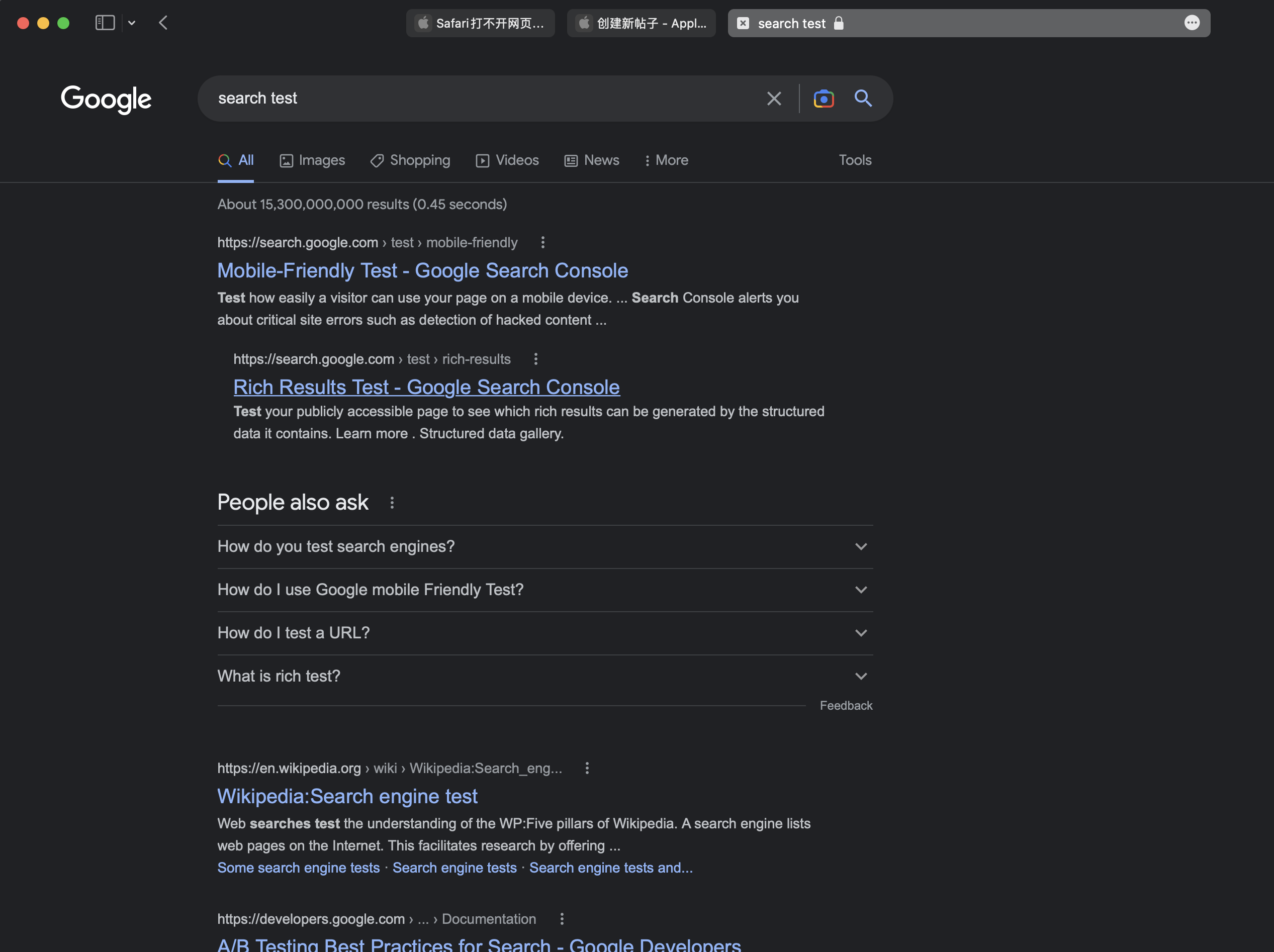The width and height of the screenshot is (1274, 952).
Task: Switch to the Images results tab
Action: [x=312, y=160]
